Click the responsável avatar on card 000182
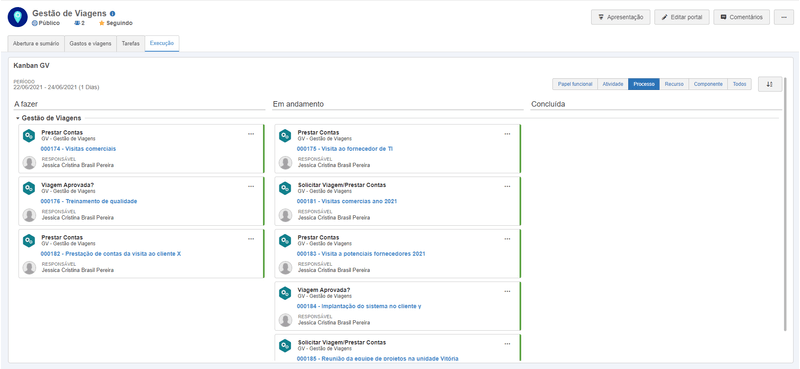Viewport: 800px width, 369px height. [30, 267]
